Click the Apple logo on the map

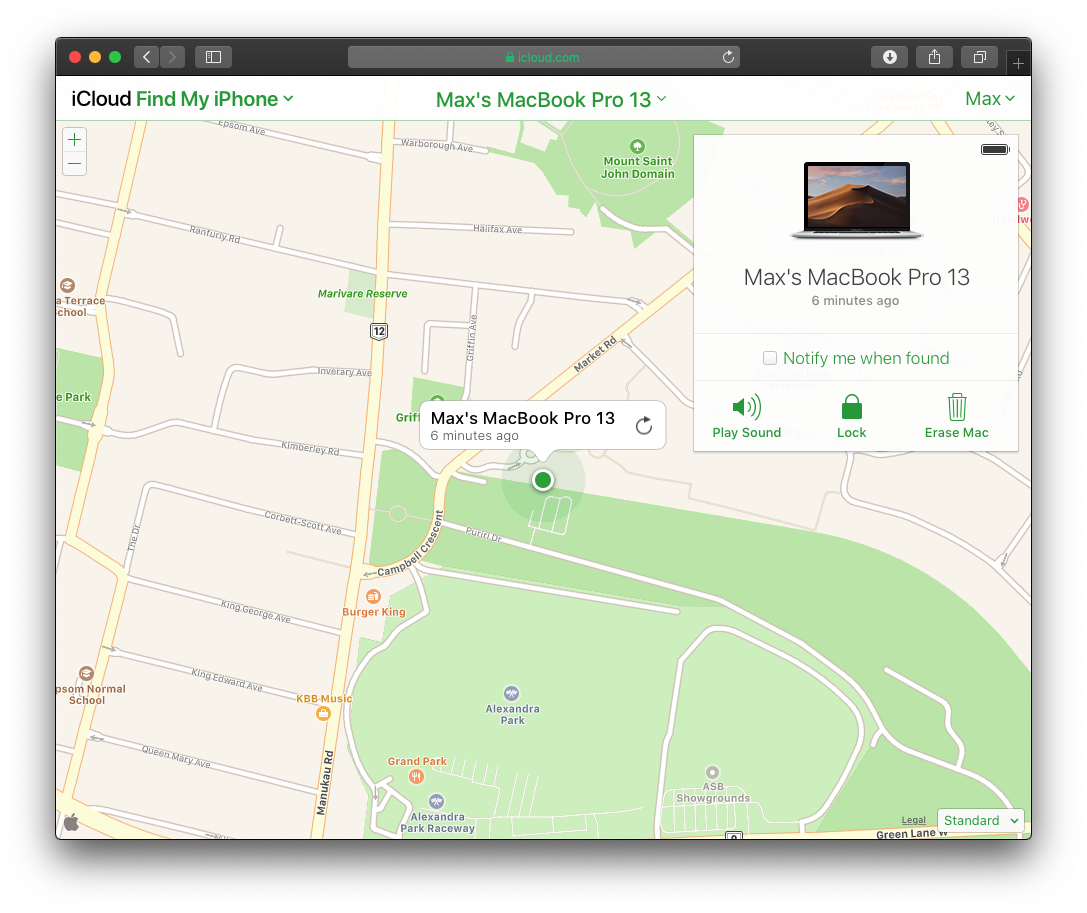[x=71, y=823]
